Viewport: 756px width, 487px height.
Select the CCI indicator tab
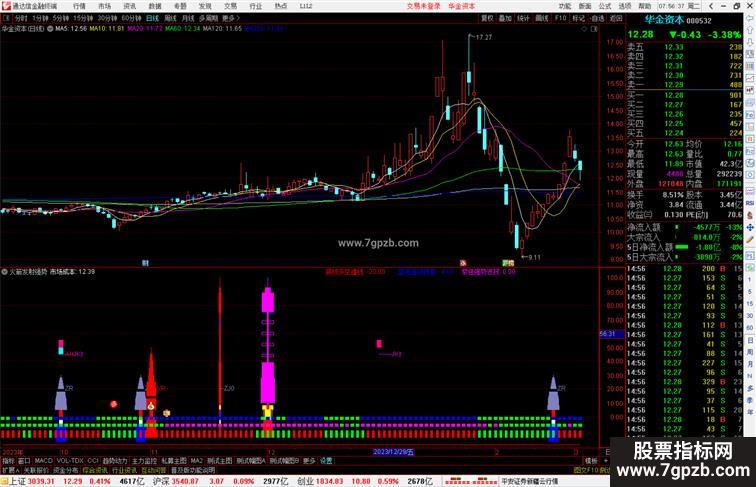click(93, 461)
